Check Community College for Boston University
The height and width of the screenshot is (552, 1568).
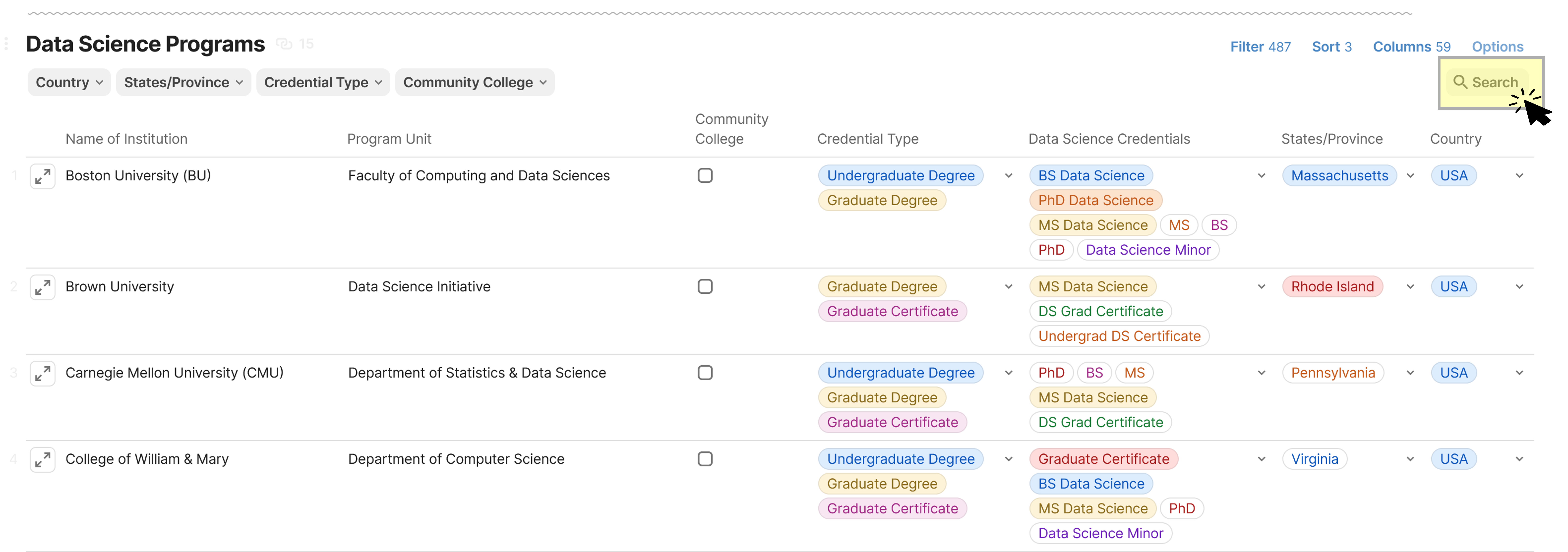tap(705, 175)
